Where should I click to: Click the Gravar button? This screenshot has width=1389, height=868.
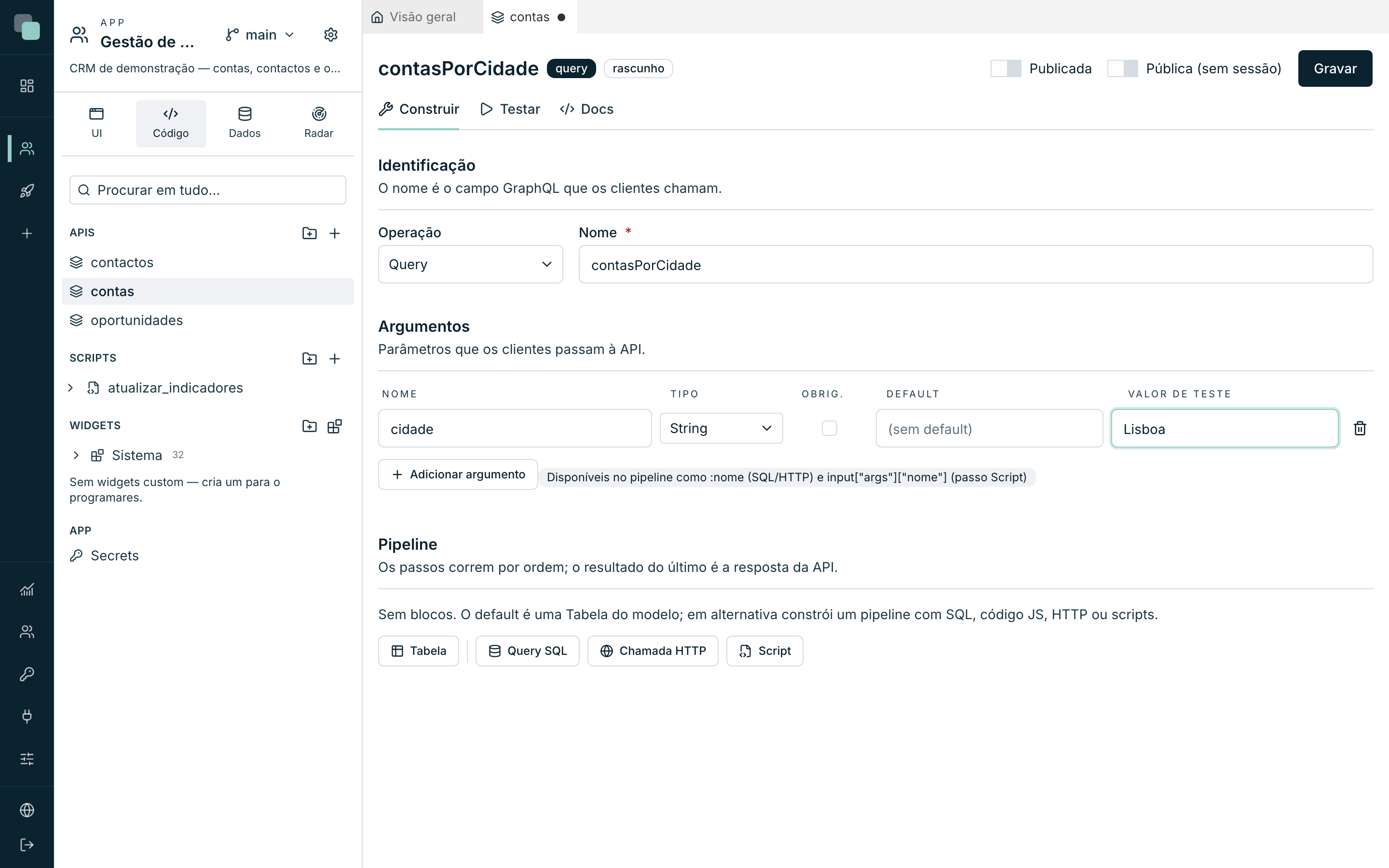coord(1335,68)
